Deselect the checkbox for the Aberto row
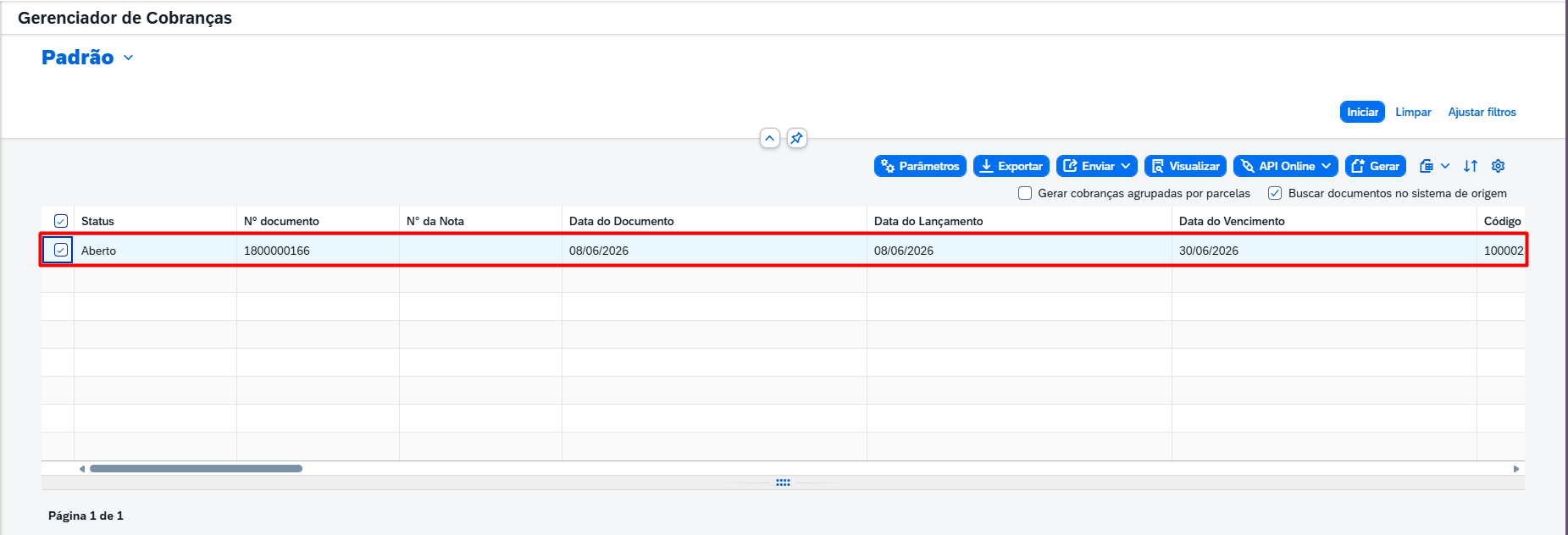 [x=61, y=250]
